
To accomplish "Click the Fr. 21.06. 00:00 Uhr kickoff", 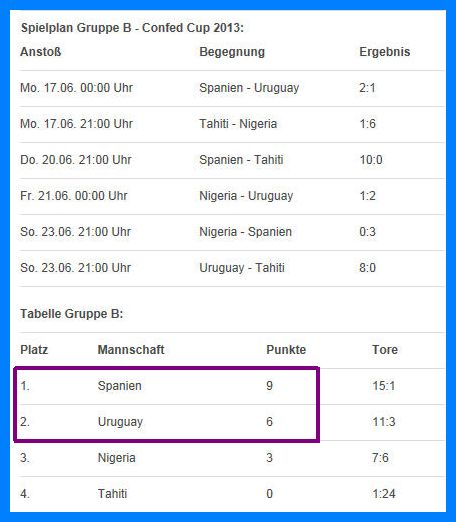I will [x=74, y=196].
